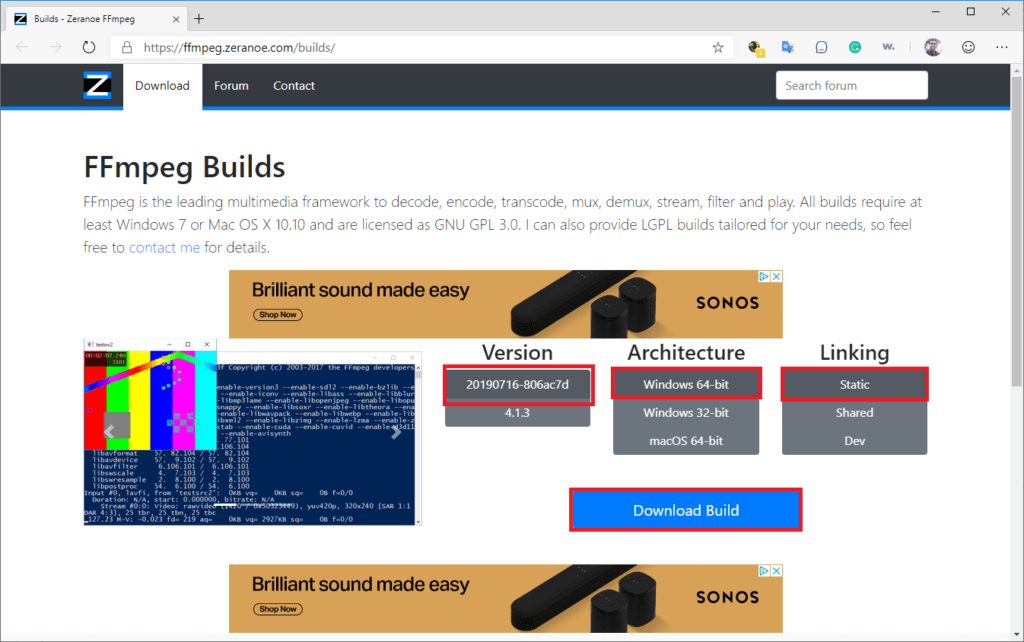Click the Download Build button
Screen dimensions: 1024x642
(x=686, y=510)
